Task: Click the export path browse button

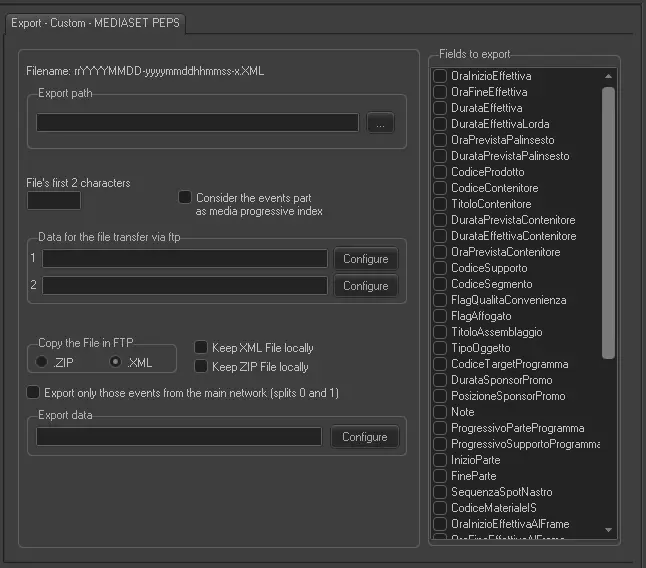Action: 380,123
